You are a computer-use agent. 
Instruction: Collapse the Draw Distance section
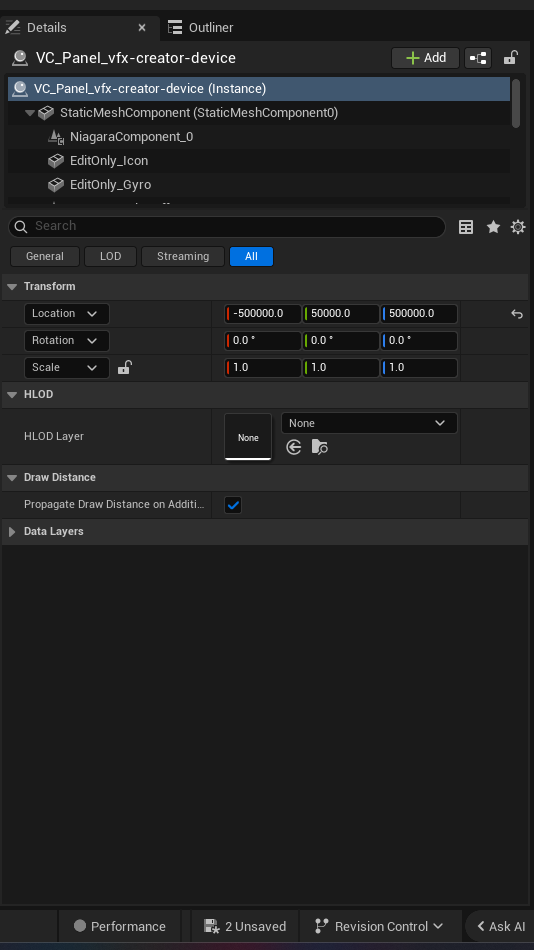tap(12, 477)
